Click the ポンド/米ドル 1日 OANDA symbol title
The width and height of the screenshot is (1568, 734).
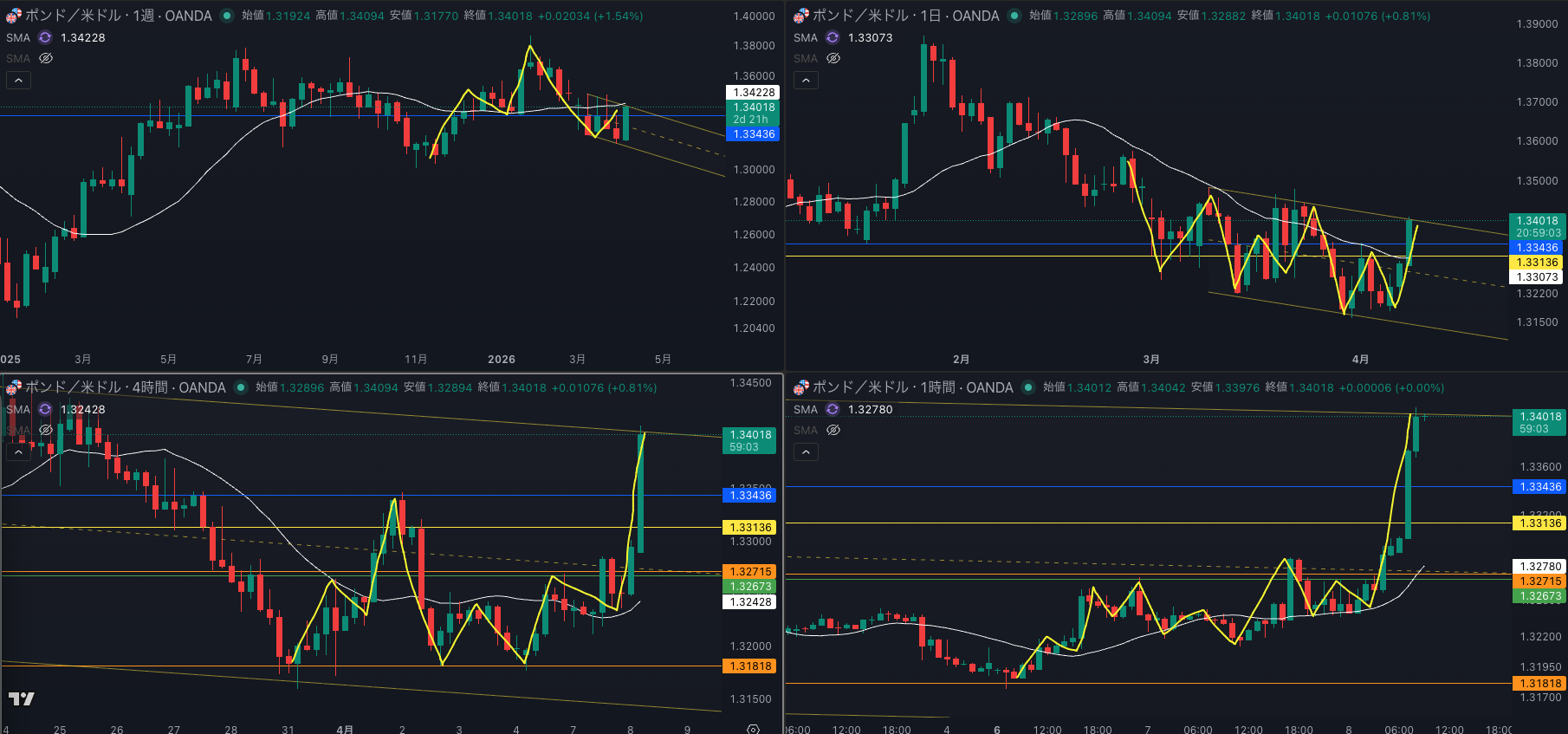click(x=905, y=16)
